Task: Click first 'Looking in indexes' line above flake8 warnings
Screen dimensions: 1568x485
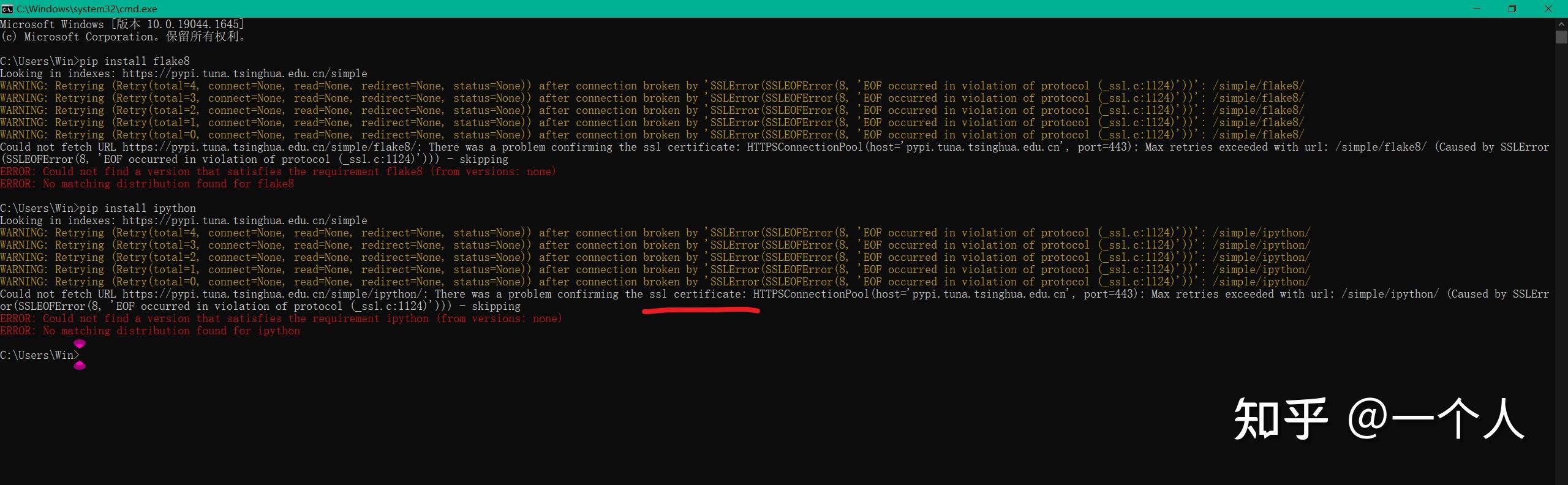Action: point(184,73)
